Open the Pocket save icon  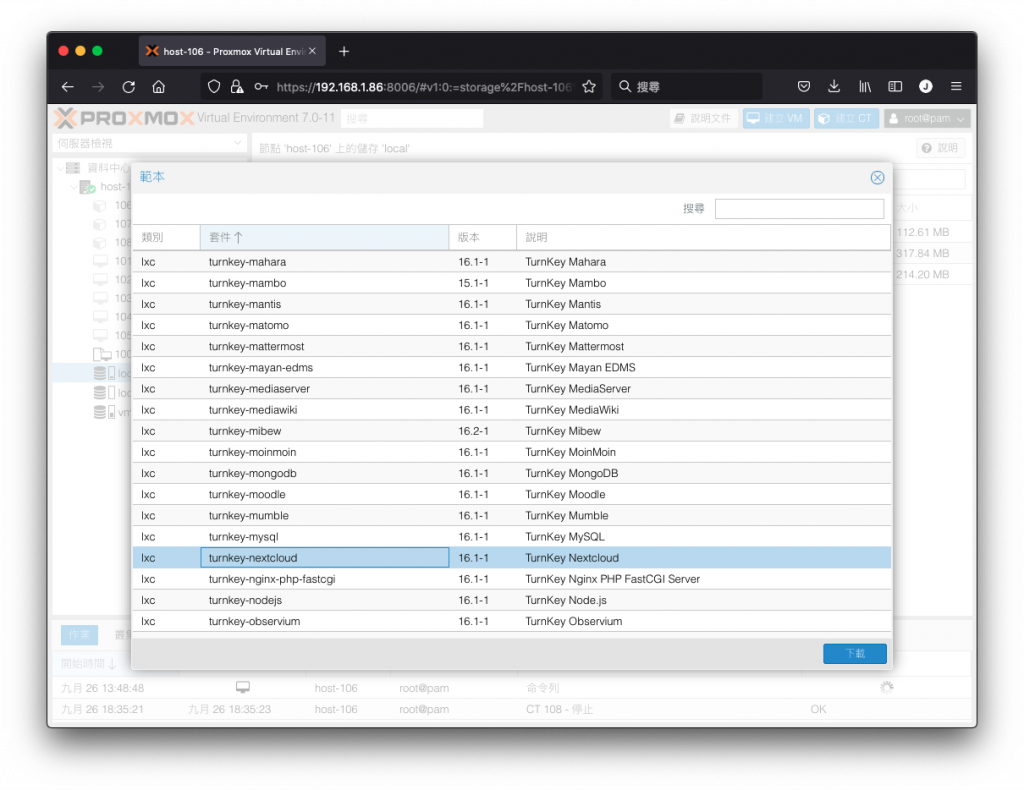click(804, 87)
